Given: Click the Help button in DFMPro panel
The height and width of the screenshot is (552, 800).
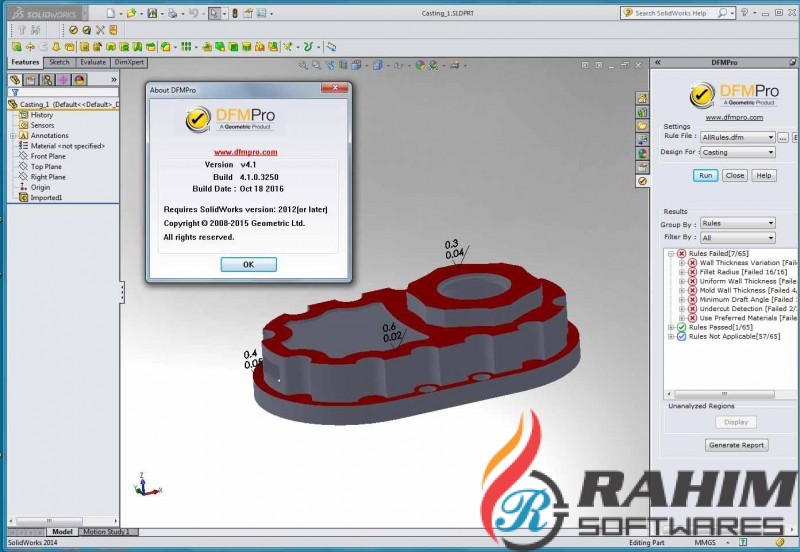Looking at the screenshot, I should (x=764, y=175).
